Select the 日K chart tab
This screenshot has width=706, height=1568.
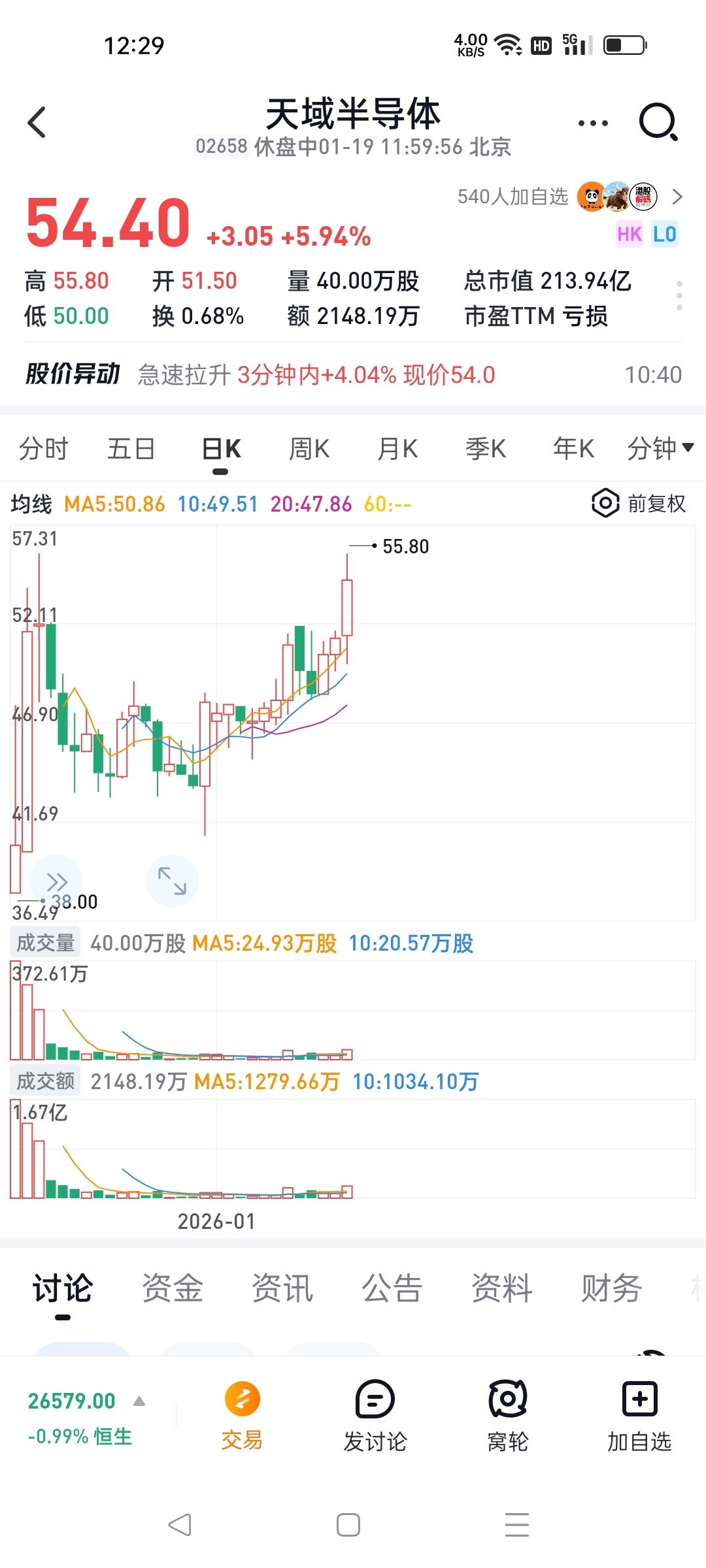point(221,449)
